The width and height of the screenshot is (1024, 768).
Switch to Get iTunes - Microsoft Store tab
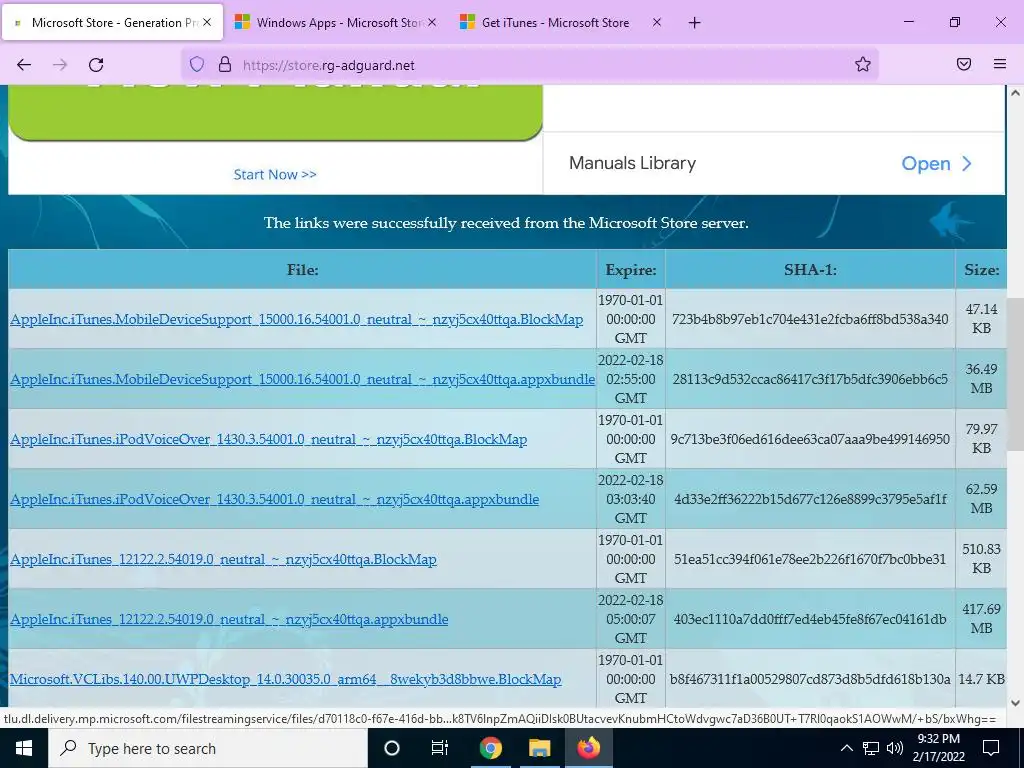click(x=558, y=22)
